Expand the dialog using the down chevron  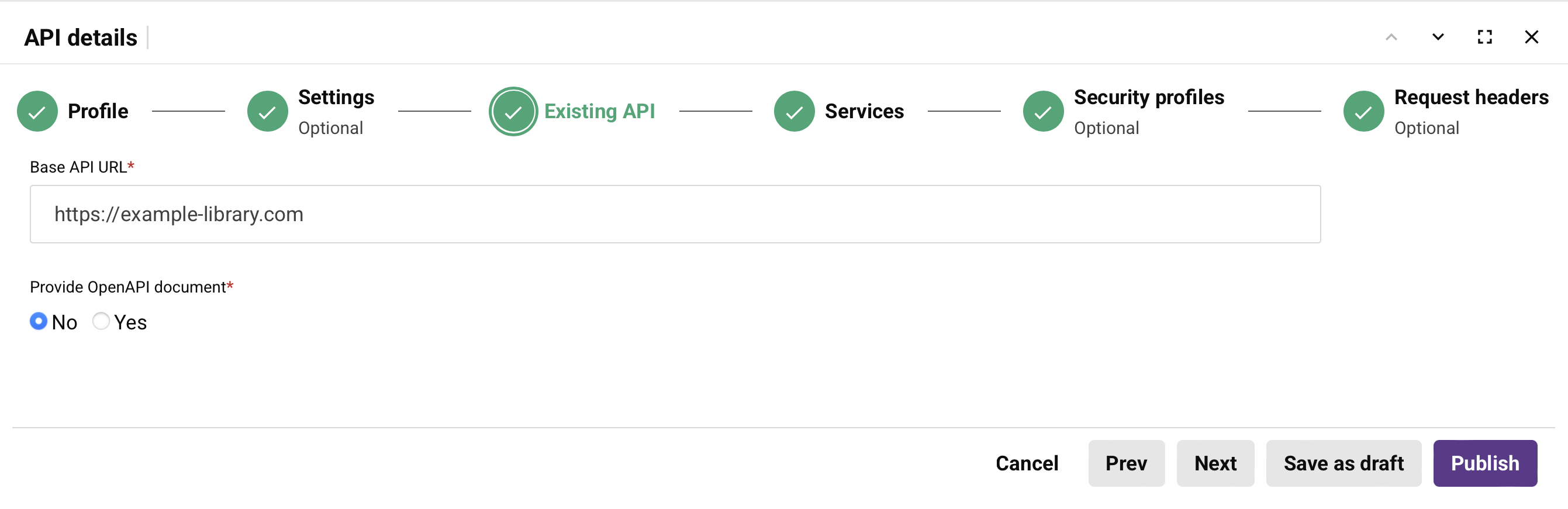click(1438, 36)
